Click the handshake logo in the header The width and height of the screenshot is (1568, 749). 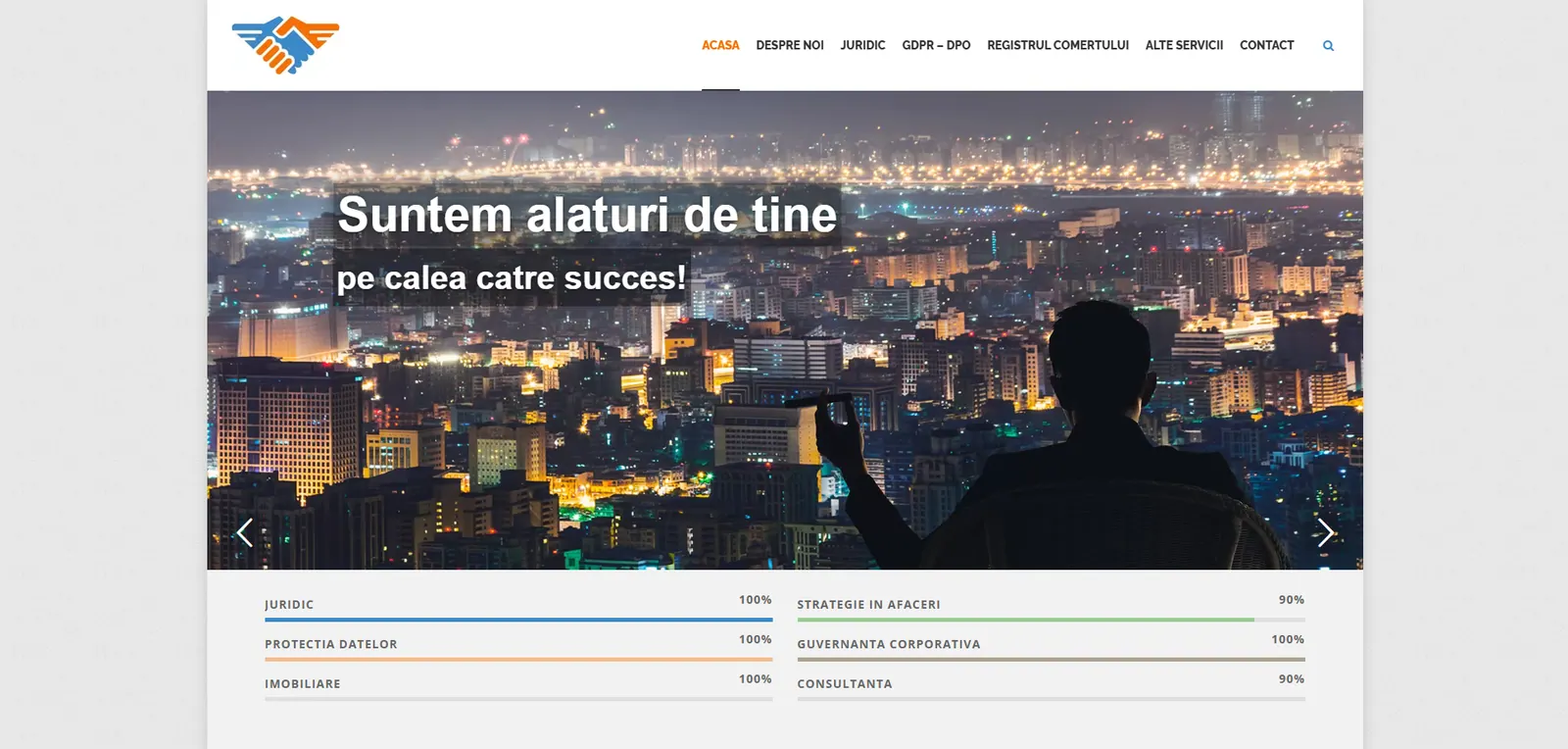click(x=285, y=45)
